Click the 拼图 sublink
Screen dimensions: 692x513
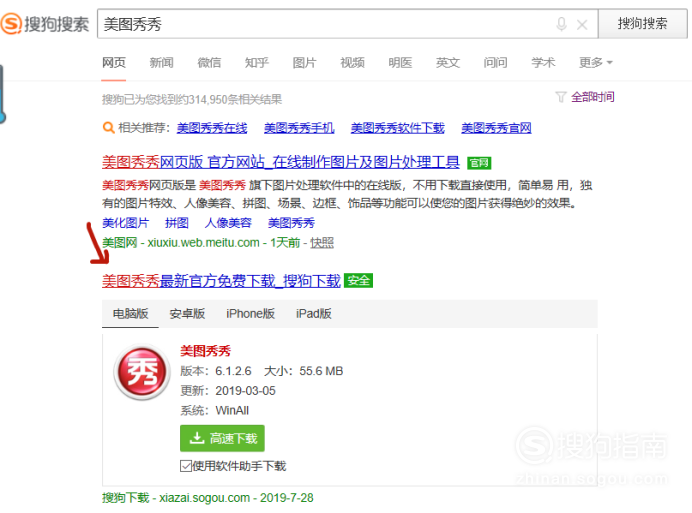[x=177, y=223]
